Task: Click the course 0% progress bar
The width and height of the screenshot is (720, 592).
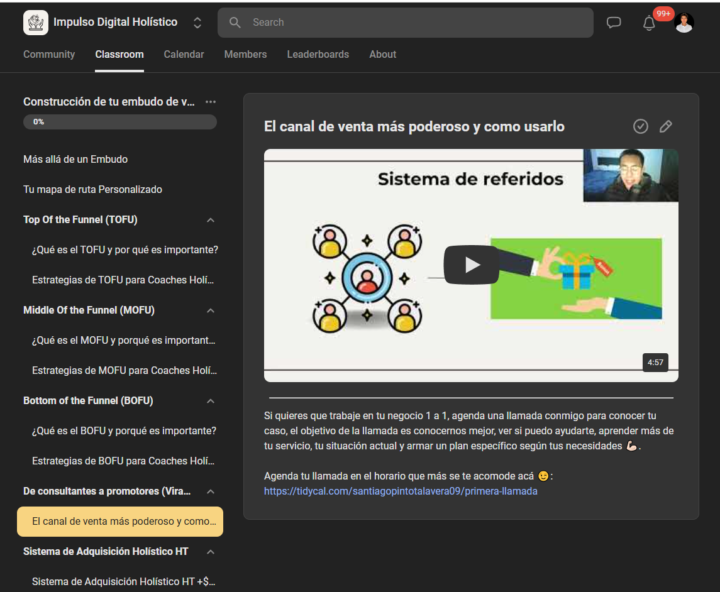Action: point(119,122)
